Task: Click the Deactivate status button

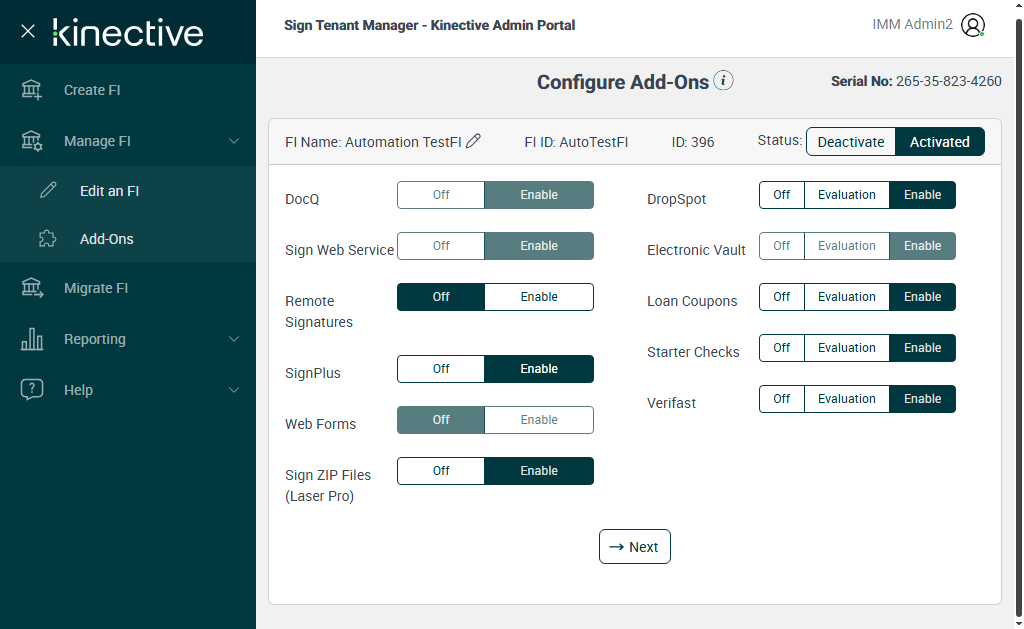Action: pyautogui.click(x=850, y=142)
